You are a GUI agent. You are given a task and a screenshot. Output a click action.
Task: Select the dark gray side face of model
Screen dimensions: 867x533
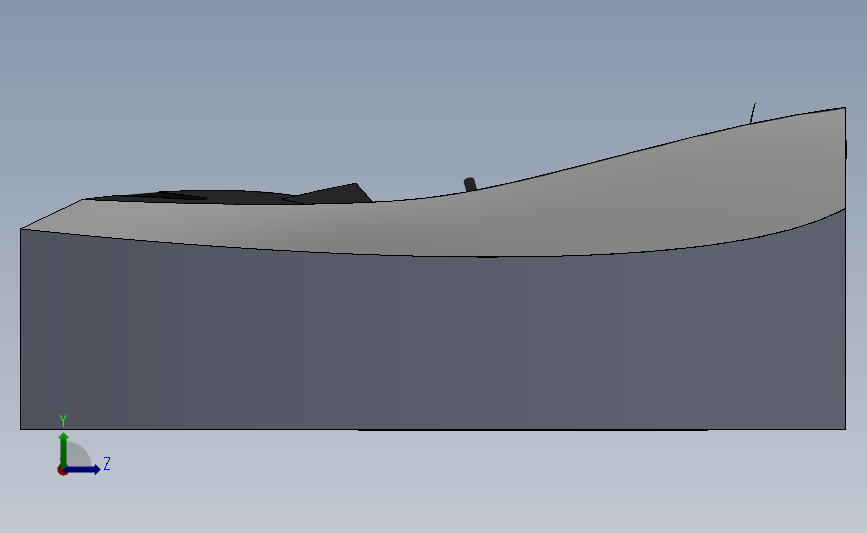pyautogui.click(x=431, y=343)
